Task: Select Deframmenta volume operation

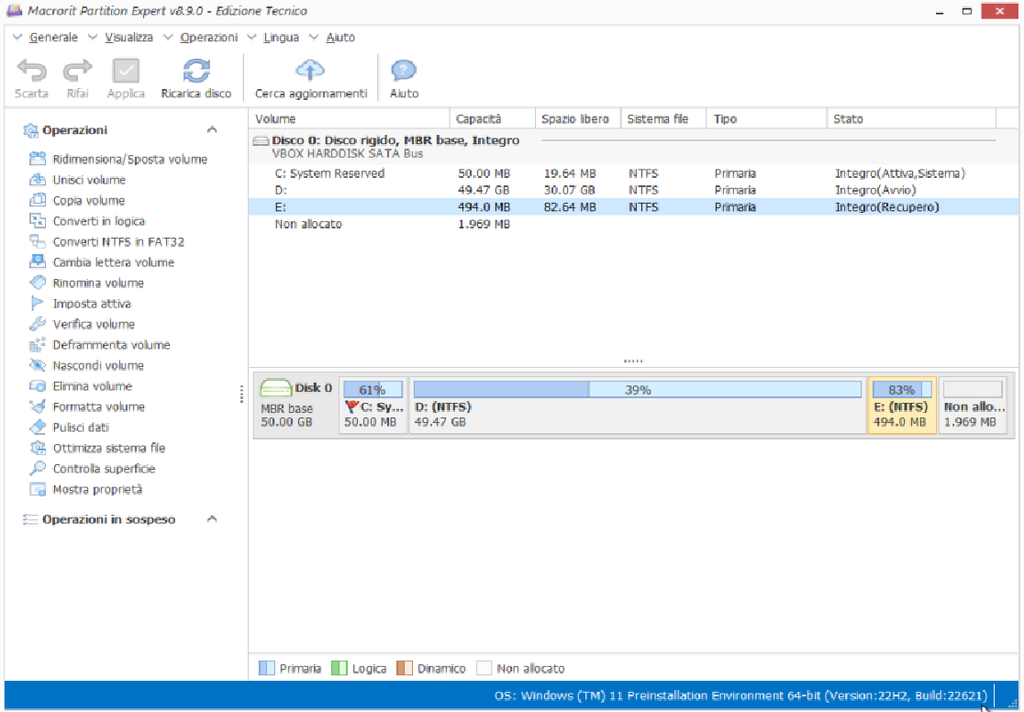Action: coord(100,344)
